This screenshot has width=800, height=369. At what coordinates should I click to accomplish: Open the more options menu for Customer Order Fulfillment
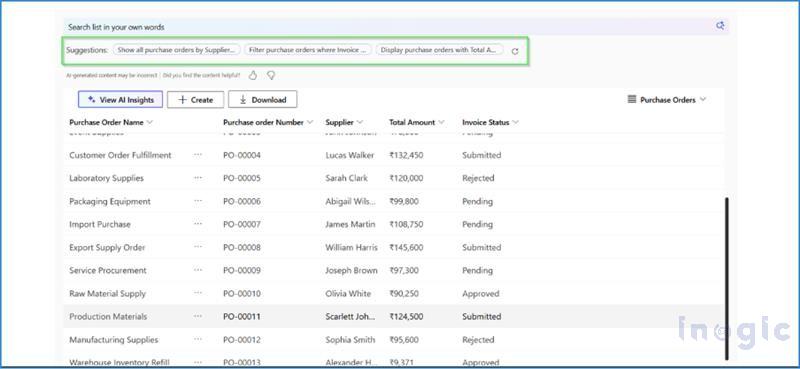pos(198,155)
